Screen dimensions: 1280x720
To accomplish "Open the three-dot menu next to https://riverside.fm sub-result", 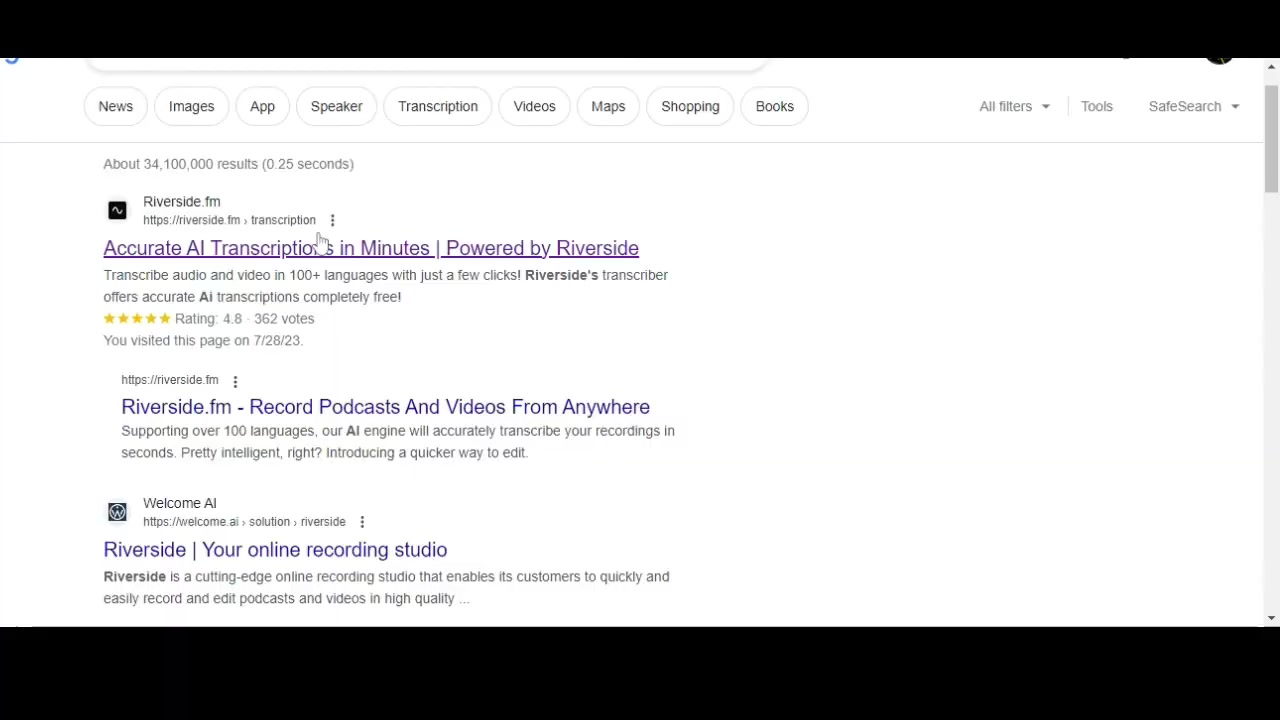I will point(235,381).
